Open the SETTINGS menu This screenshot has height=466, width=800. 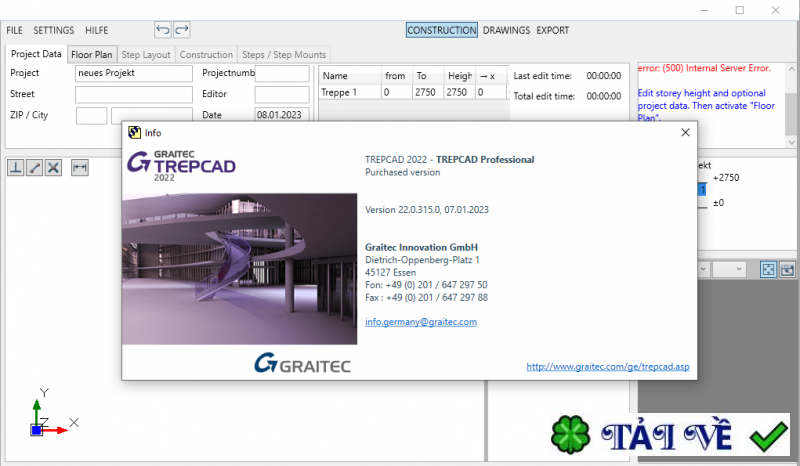(54, 30)
